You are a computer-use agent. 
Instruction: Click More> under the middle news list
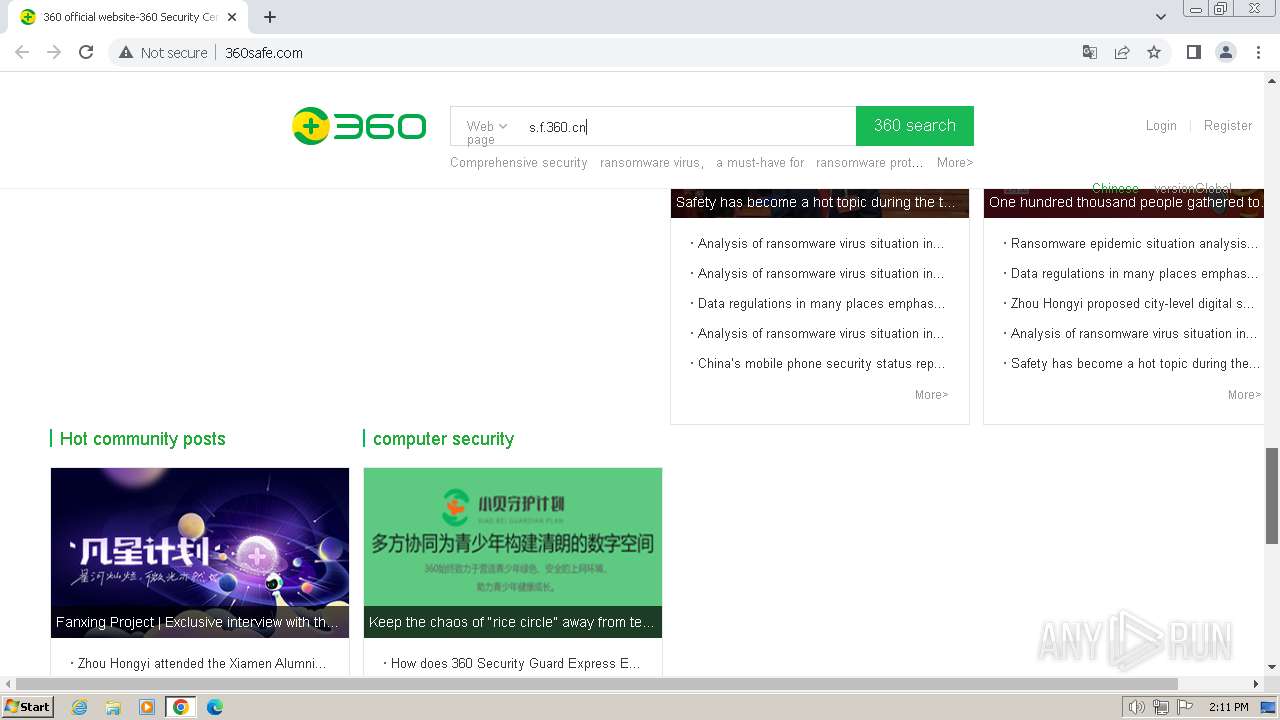click(x=931, y=395)
